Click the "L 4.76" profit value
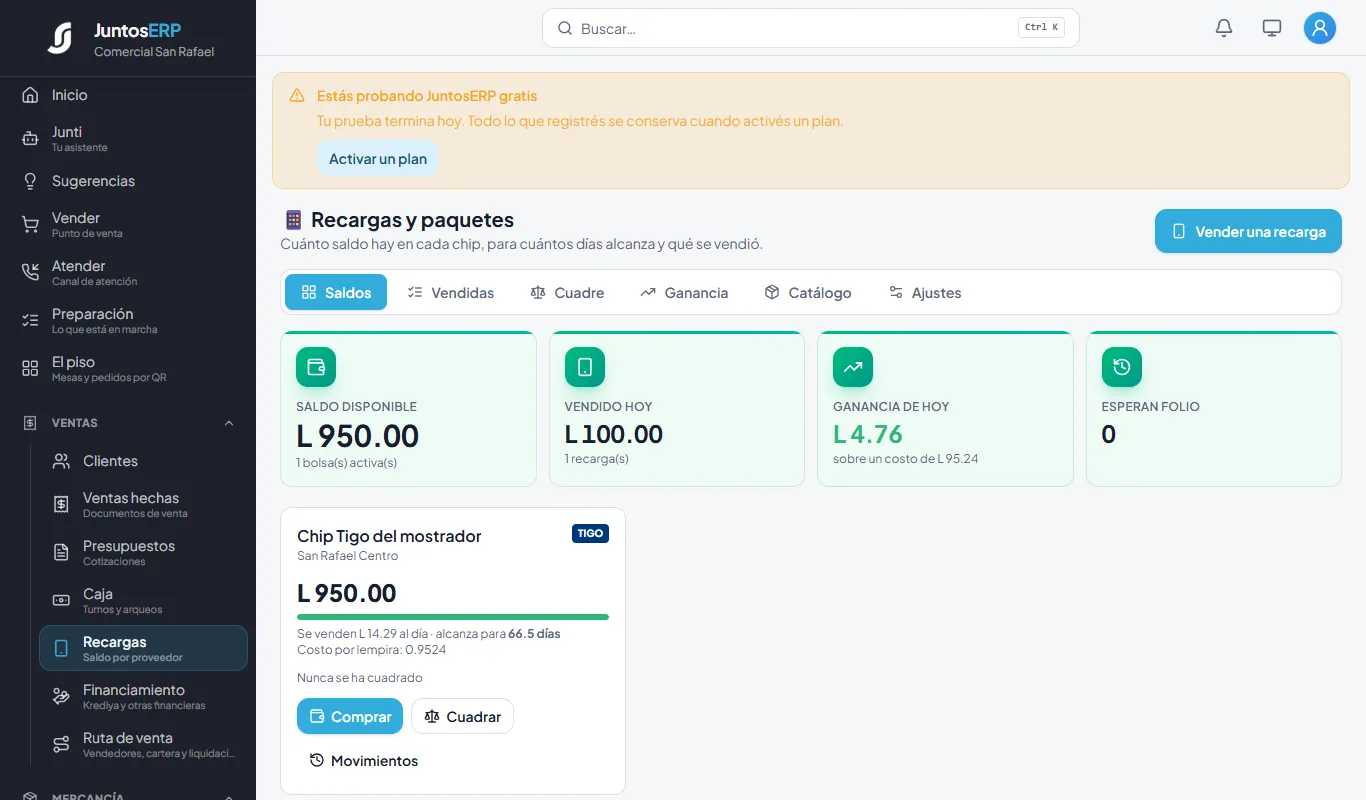The width and height of the screenshot is (1366, 800). pyautogui.click(x=868, y=434)
